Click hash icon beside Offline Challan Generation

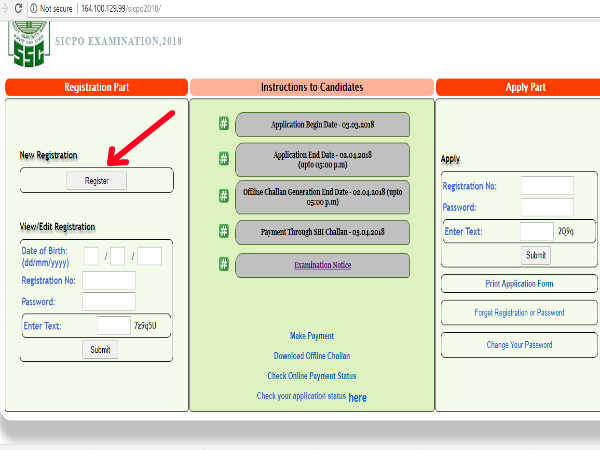click(x=224, y=196)
